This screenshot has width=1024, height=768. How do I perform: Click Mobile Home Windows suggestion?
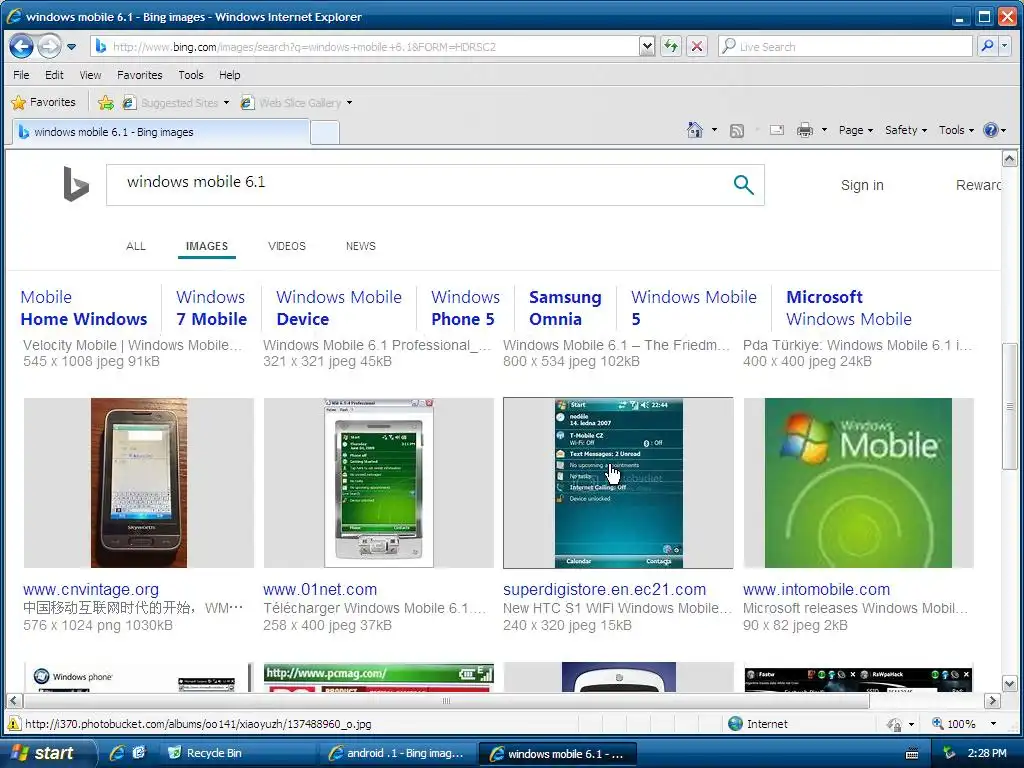(x=84, y=308)
